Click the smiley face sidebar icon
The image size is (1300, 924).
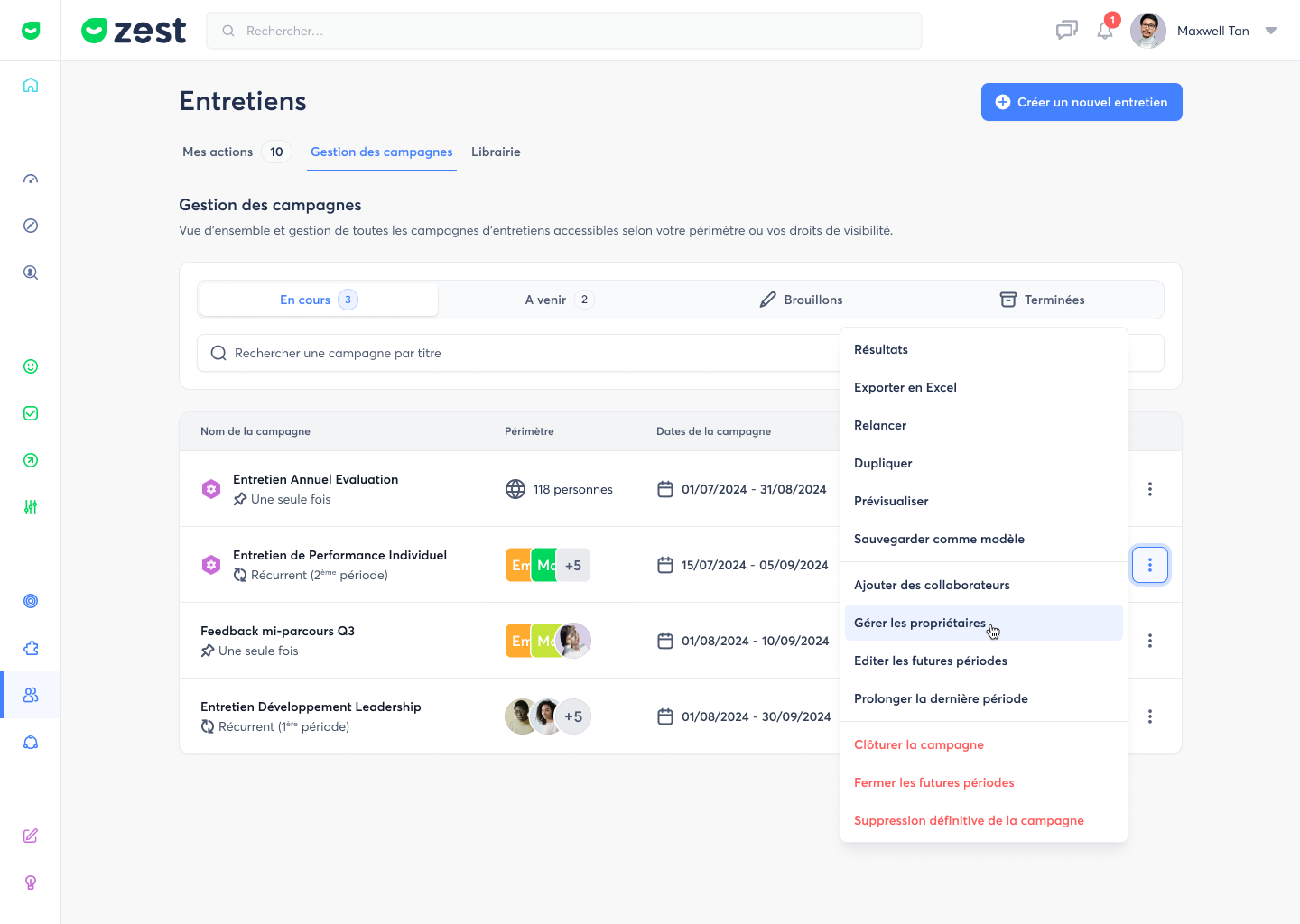(x=31, y=366)
